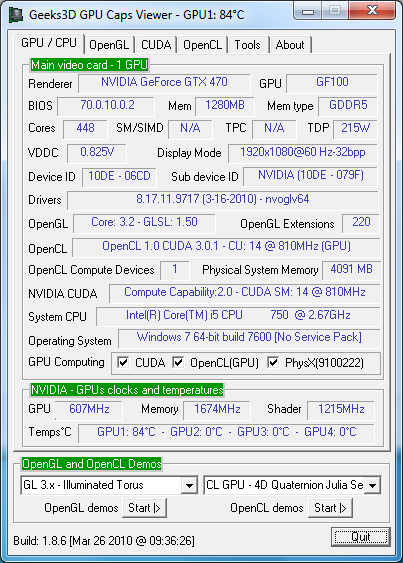Image resolution: width=403 pixels, height=563 pixels.
Task: Click the GPU clock value 607MHz
Action: click(x=89, y=410)
